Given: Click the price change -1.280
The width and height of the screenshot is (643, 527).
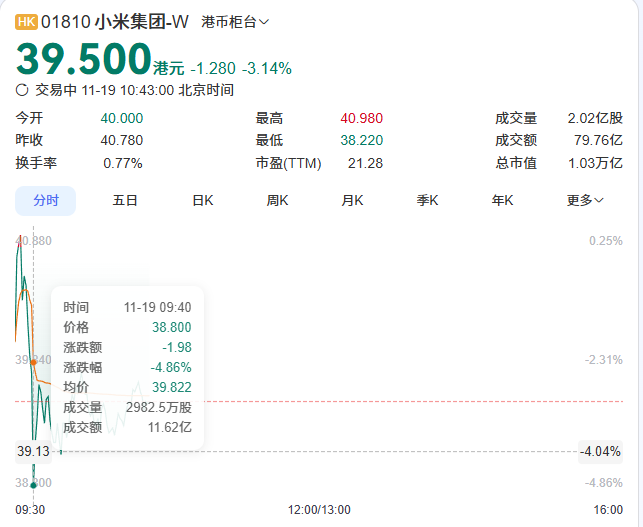Looking at the screenshot, I should click(x=213, y=68).
